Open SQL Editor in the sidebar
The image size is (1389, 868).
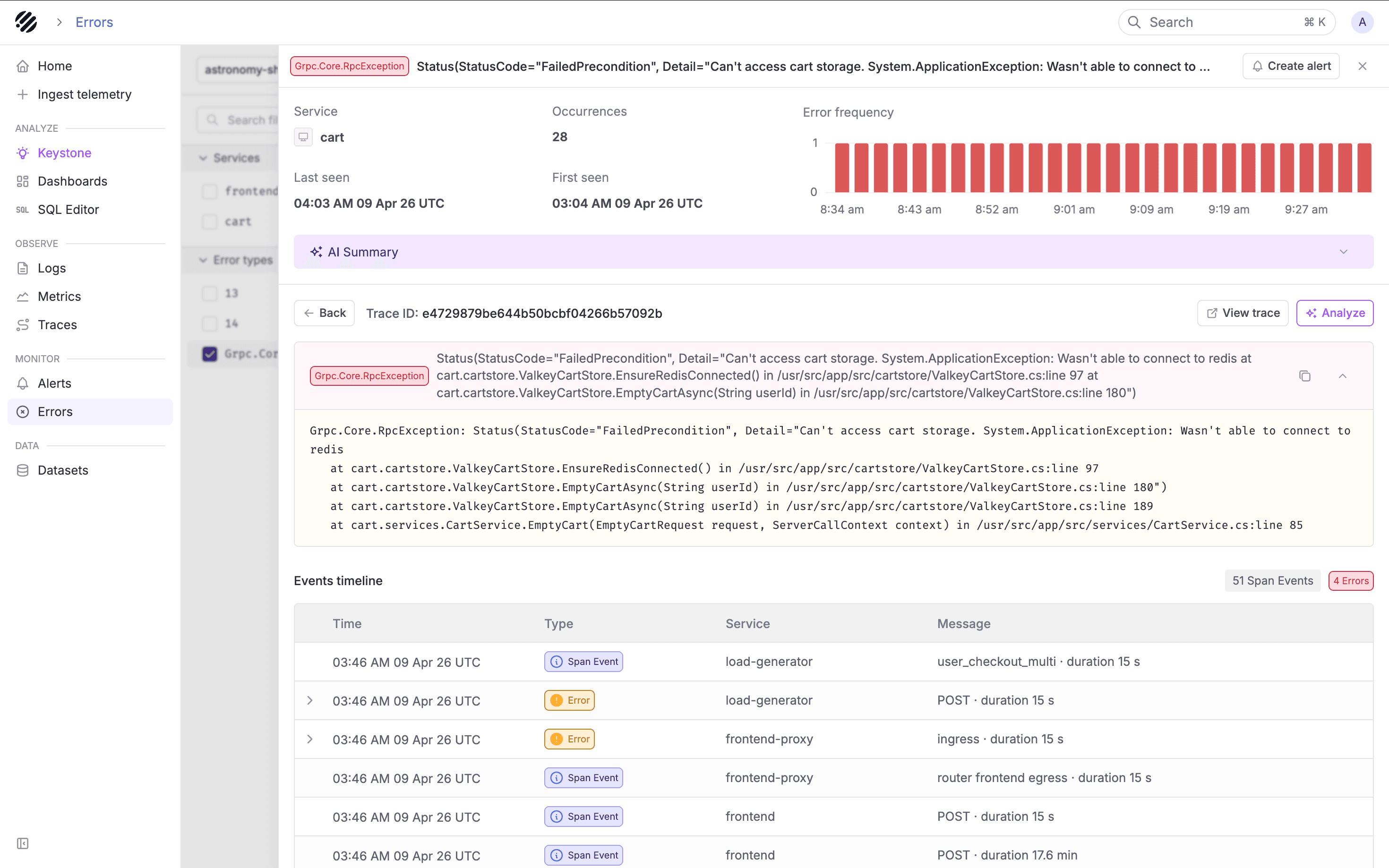(x=90, y=210)
